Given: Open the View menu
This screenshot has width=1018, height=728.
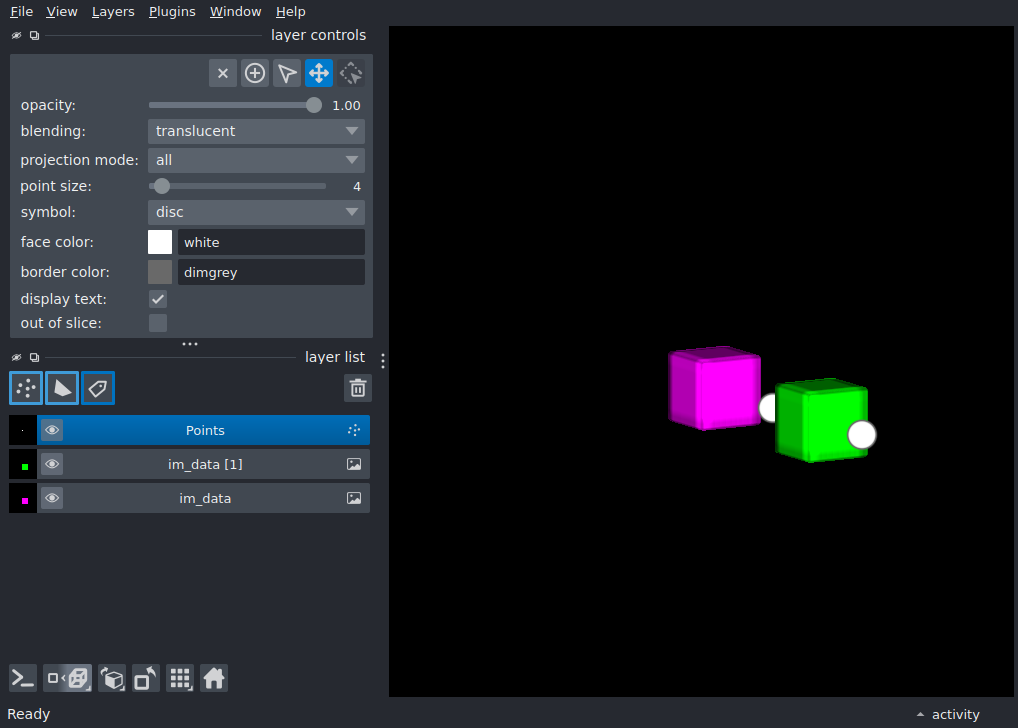Looking at the screenshot, I should pos(62,12).
